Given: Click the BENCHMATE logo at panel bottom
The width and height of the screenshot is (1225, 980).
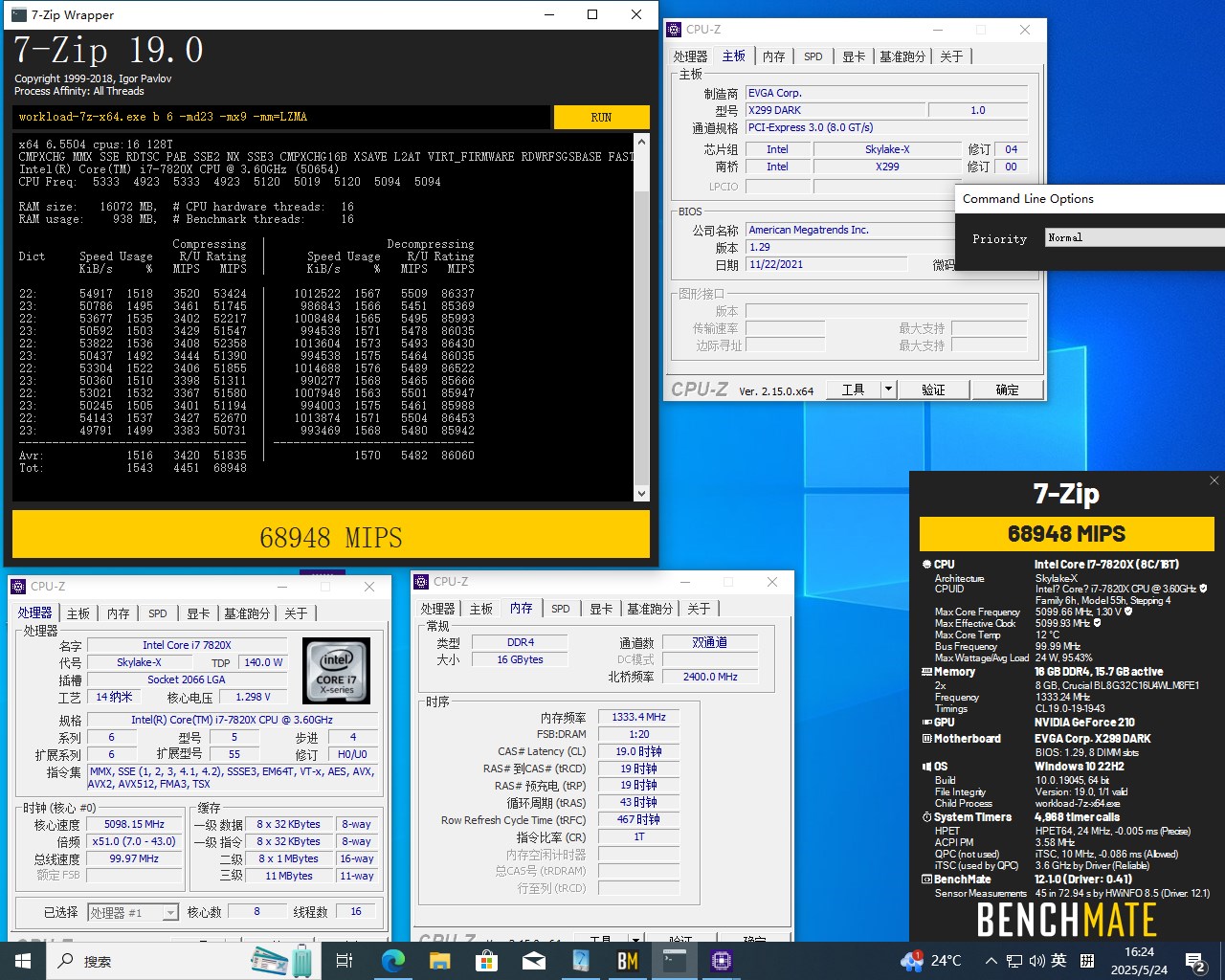Looking at the screenshot, I should pyautogui.click(x=1066, y=919).
